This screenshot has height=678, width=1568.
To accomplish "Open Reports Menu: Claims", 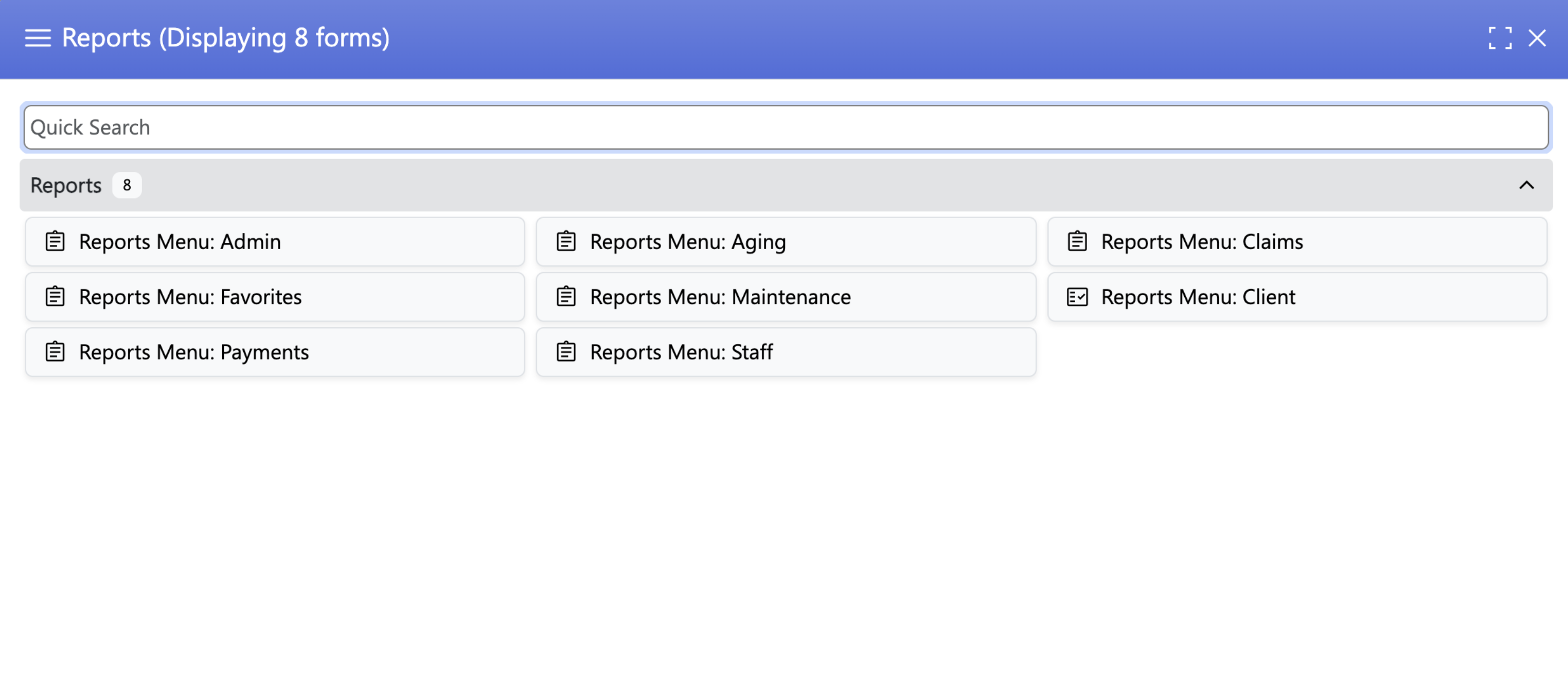I will click(x=1297, y=242).
